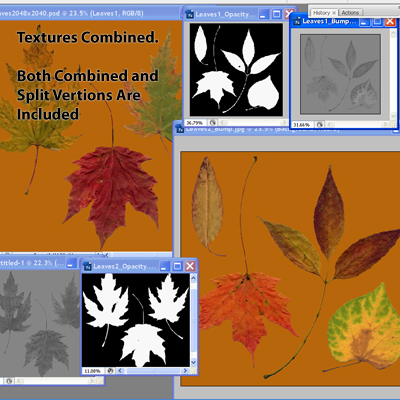This screenshot has width=400, height=400.
Task: Click the Leaves1_Opacity window title text
Action: 225,14
